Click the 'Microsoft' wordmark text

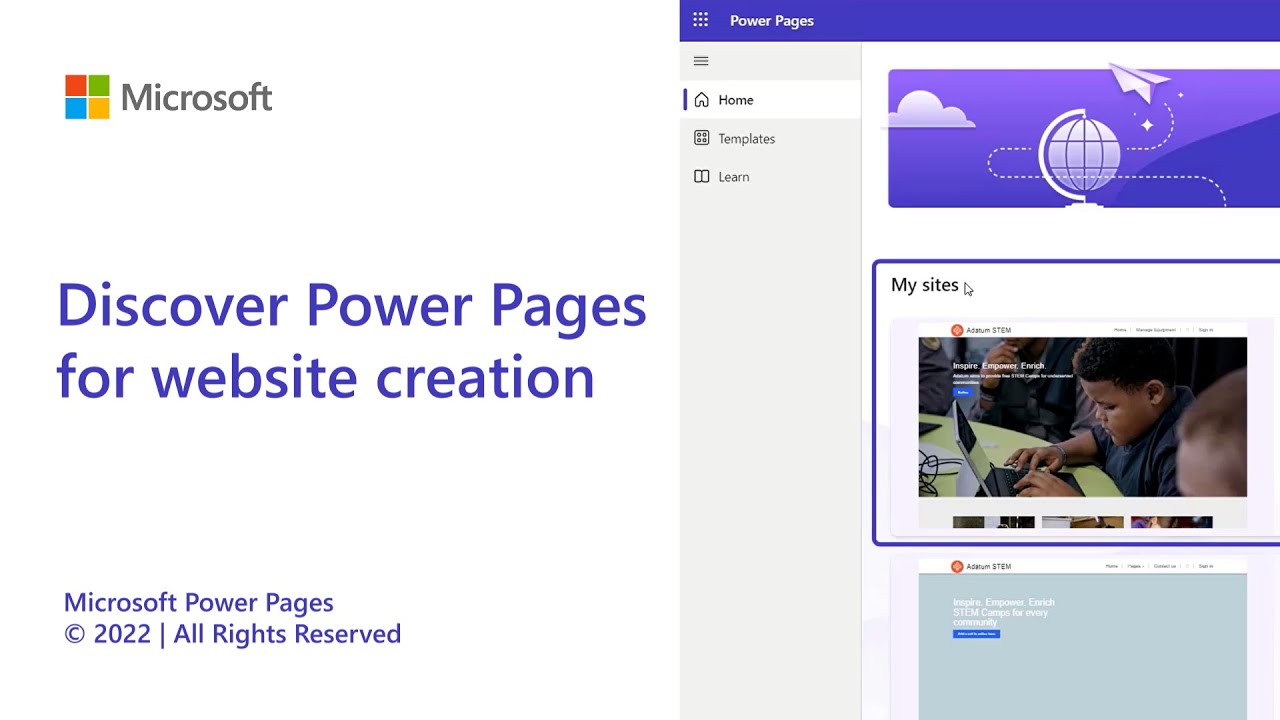(x=196, y=97)
